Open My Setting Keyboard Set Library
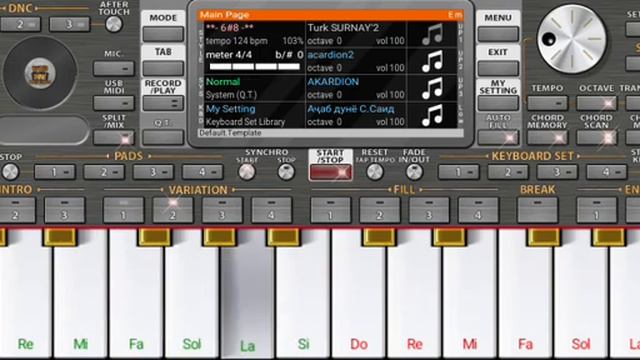Screen dimensions: 640x360 point(254,115)
